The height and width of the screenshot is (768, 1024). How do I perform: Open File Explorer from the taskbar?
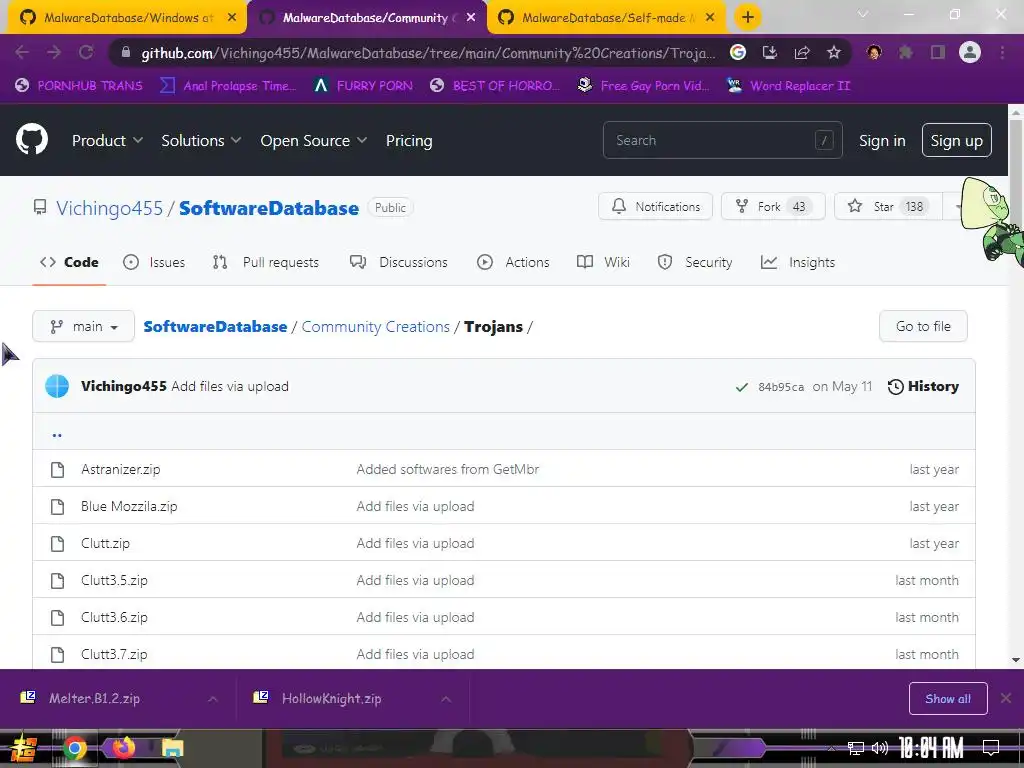[172, 748]
